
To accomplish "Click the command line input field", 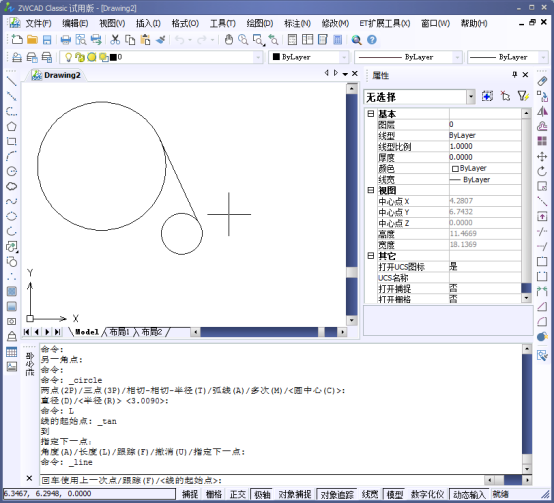I will (262, 480).
